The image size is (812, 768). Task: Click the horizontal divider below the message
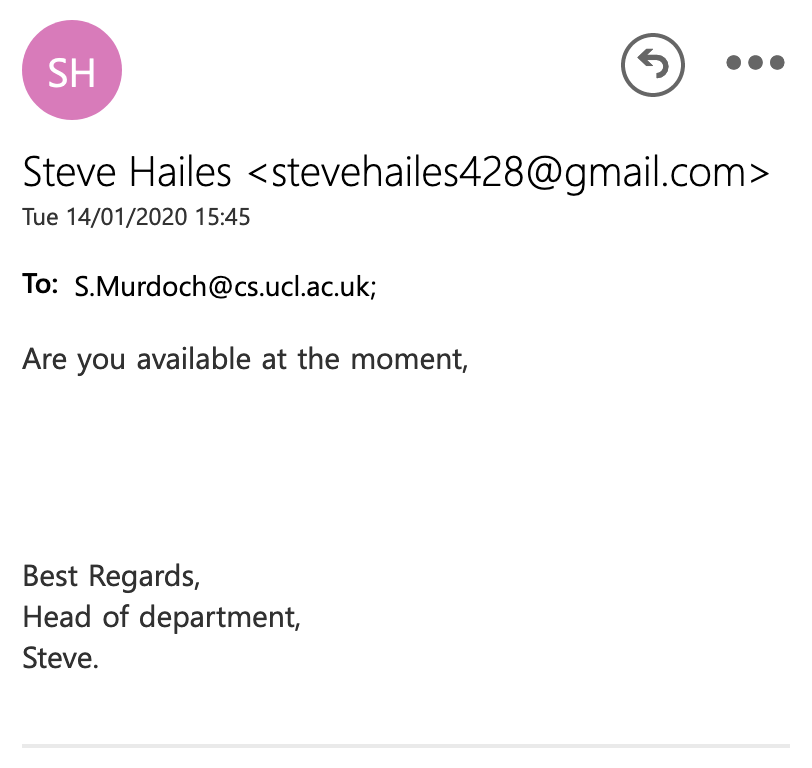406,745
